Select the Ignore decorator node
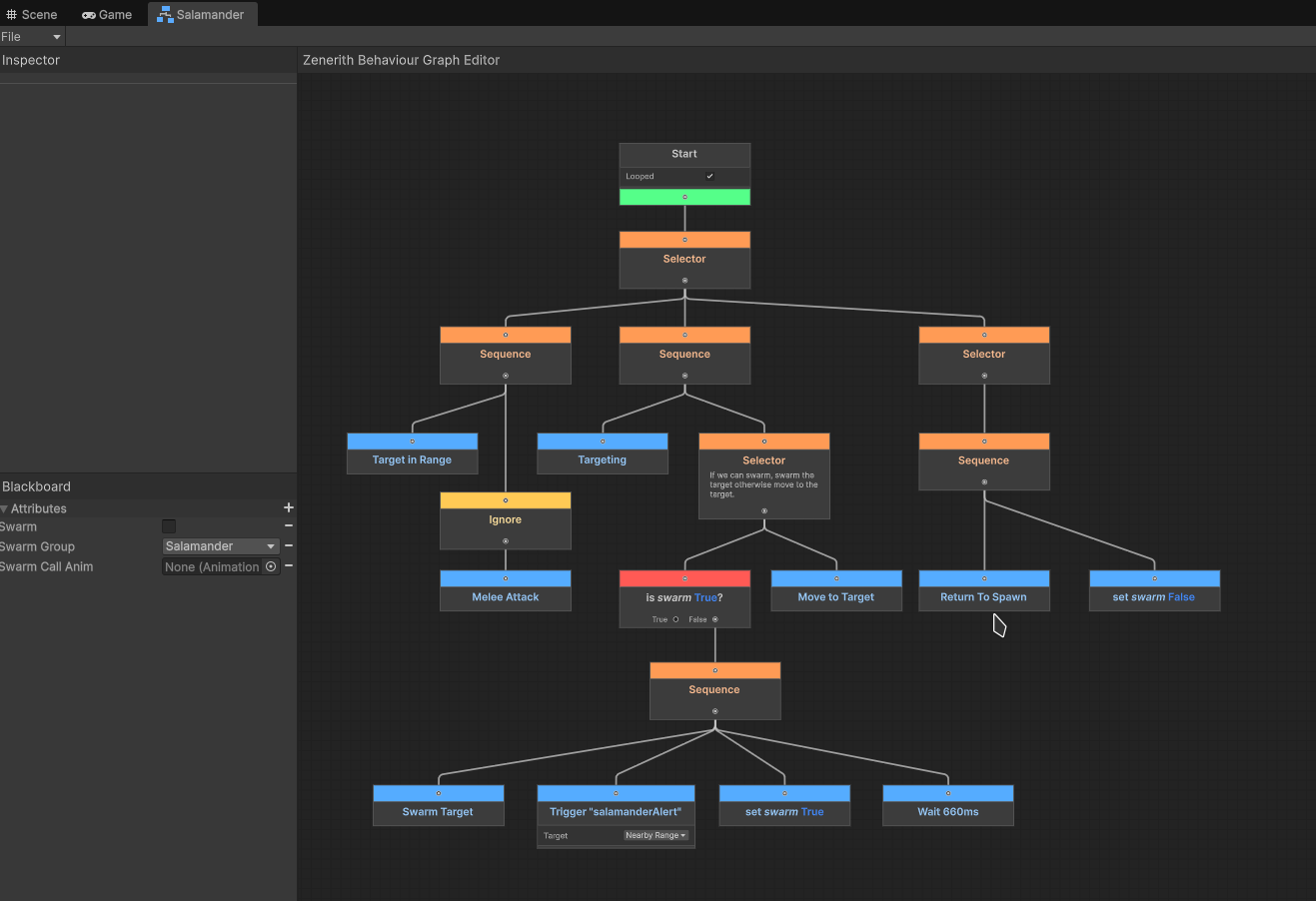 (506, 520)
